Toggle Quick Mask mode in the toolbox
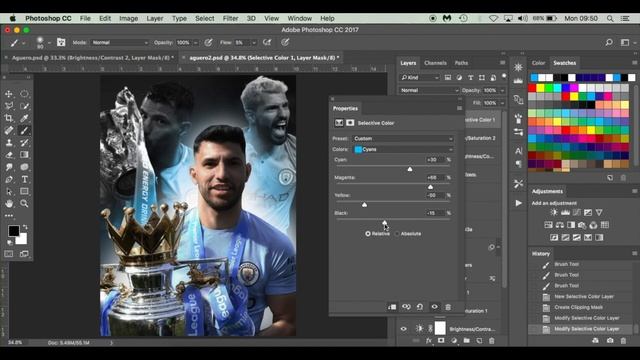 pos(9,254)
